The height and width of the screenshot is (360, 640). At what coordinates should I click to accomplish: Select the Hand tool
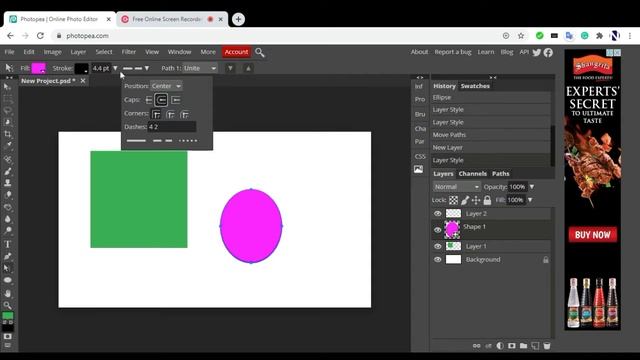(7, 293)
